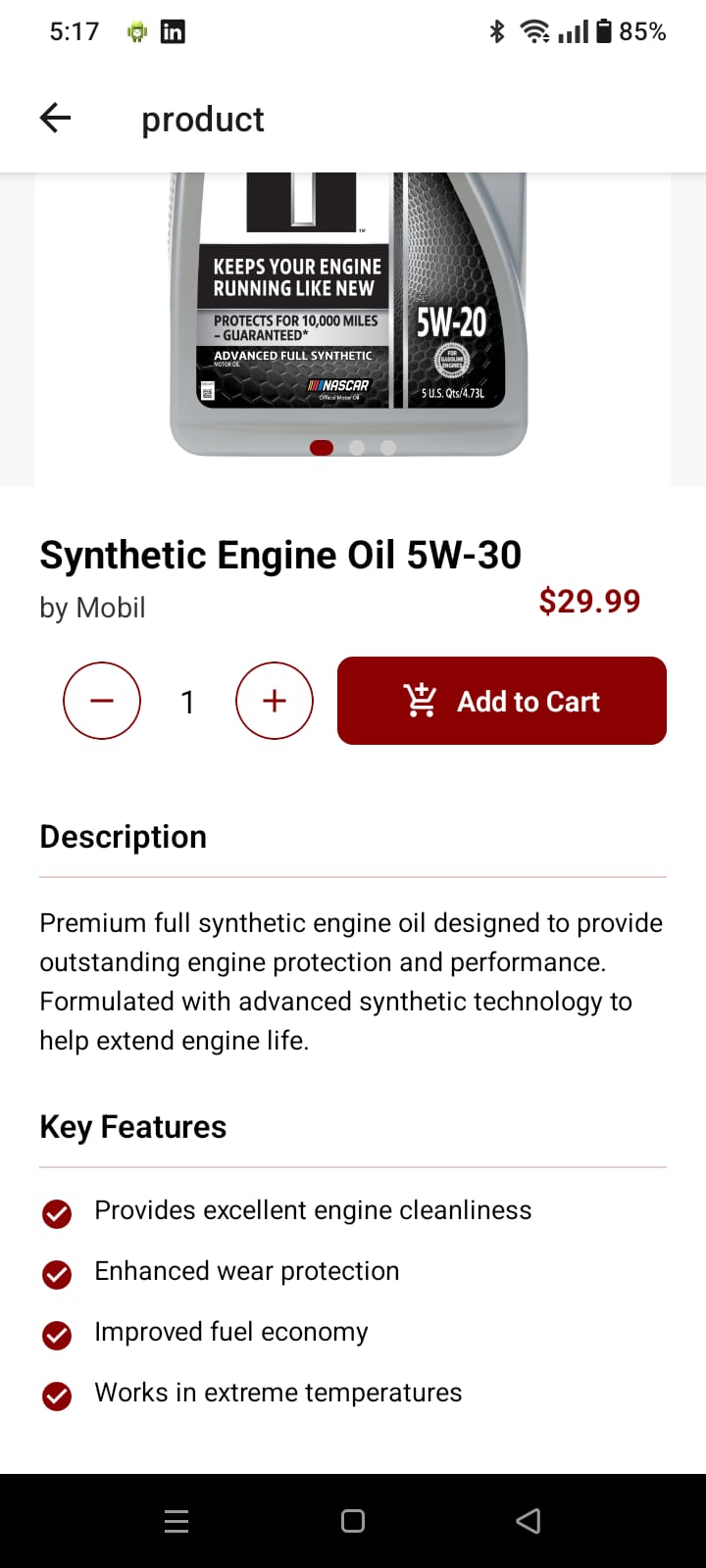Screen dimensions: 706x1568
Task: Tap the $29.99 price label
Action: pyautogui.click(x=589, y=601)
